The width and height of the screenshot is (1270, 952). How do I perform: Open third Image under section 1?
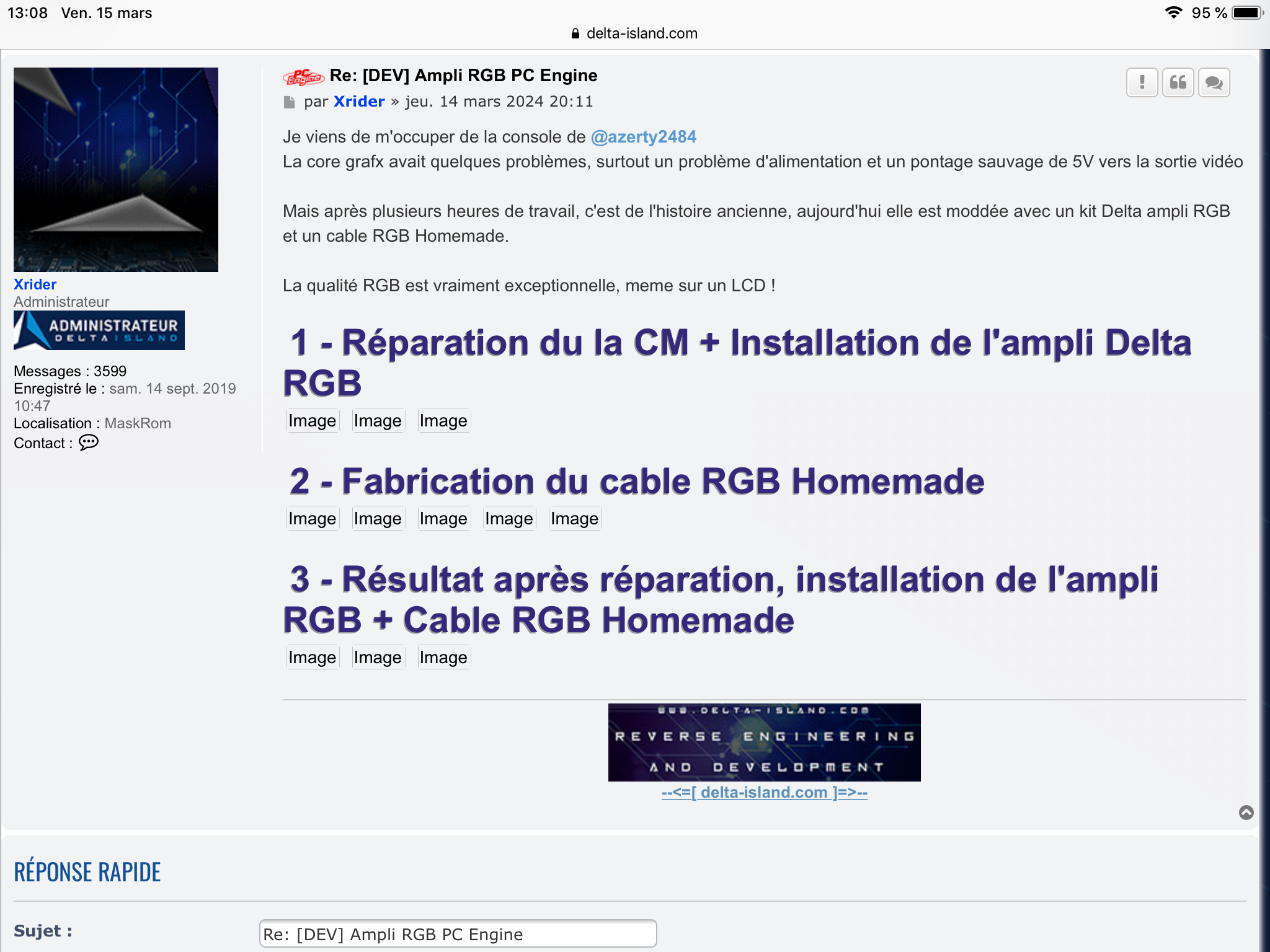[443, 421]
